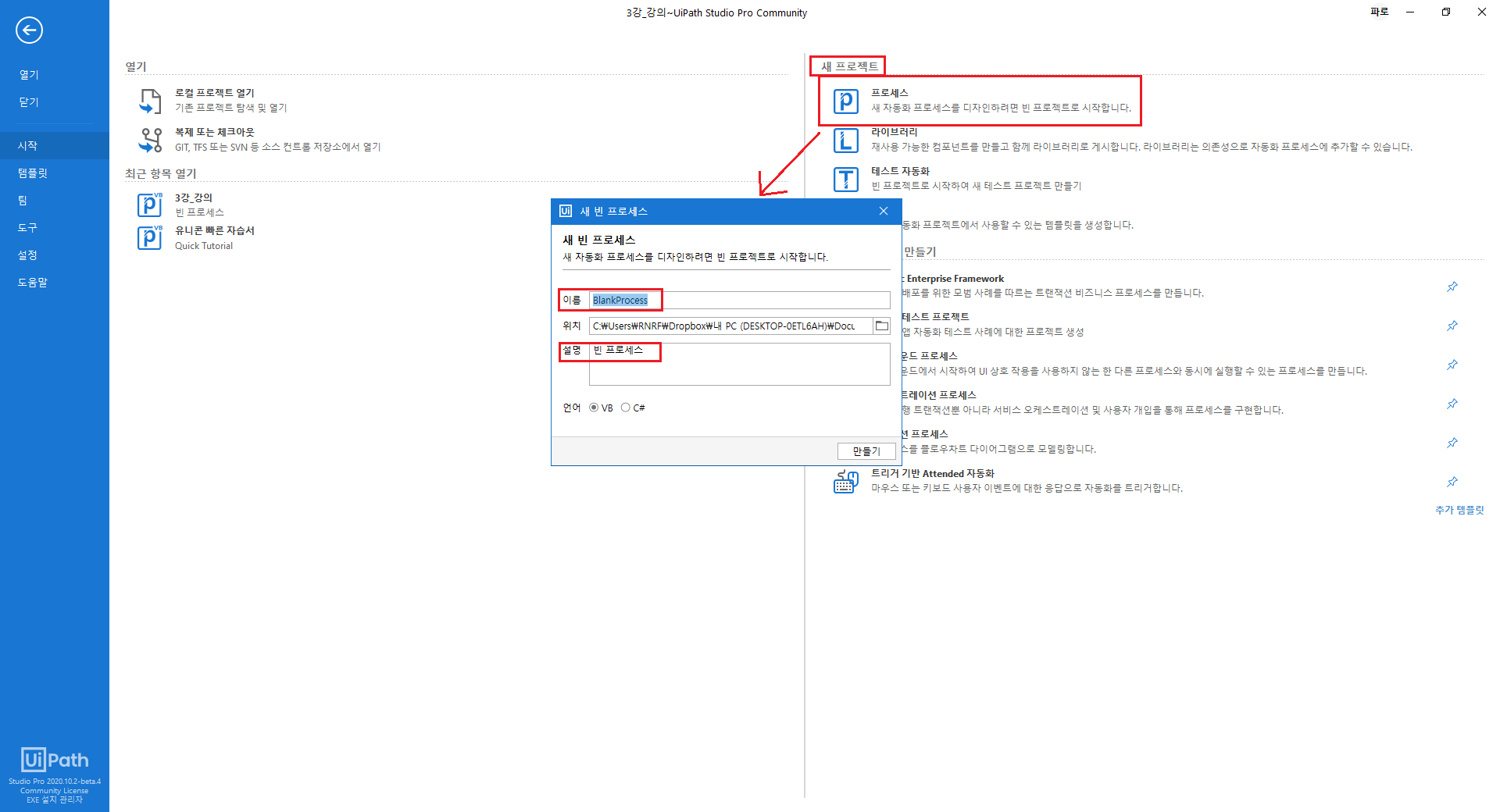Open the 유니콘 빠른 자습서 title

coord(215,230)
